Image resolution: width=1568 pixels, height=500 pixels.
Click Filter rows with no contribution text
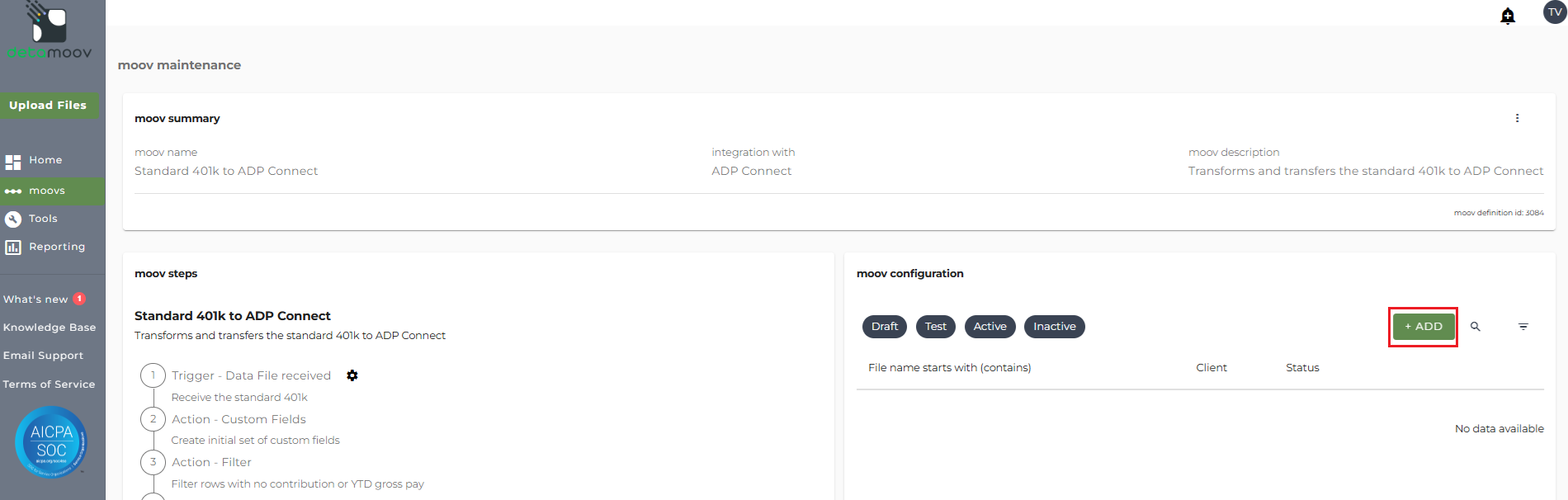coord(297,484)
